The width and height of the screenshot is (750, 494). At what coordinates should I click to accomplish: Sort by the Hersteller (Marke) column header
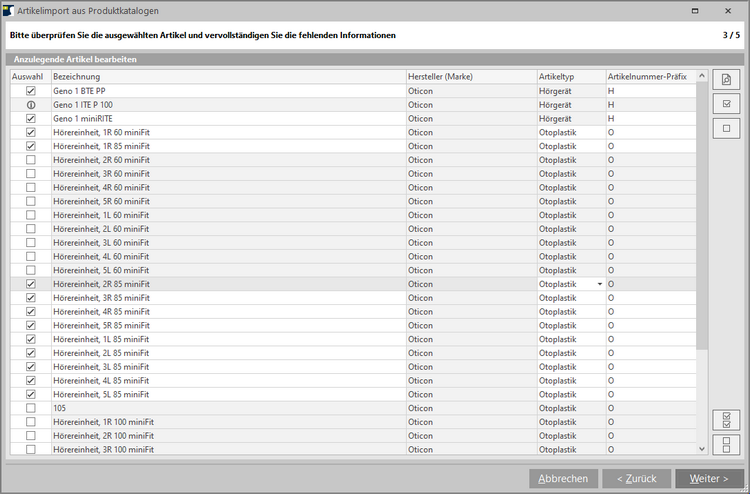[472, 77]
